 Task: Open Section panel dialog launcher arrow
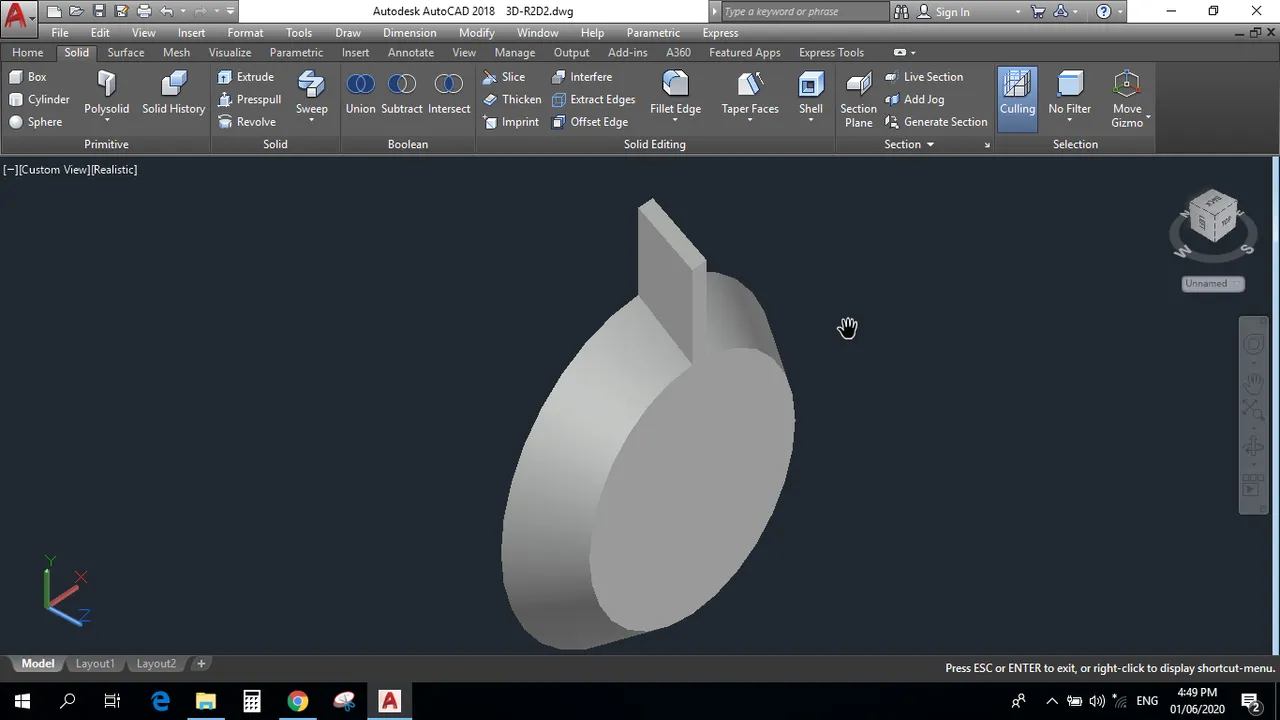pos(987,146)
